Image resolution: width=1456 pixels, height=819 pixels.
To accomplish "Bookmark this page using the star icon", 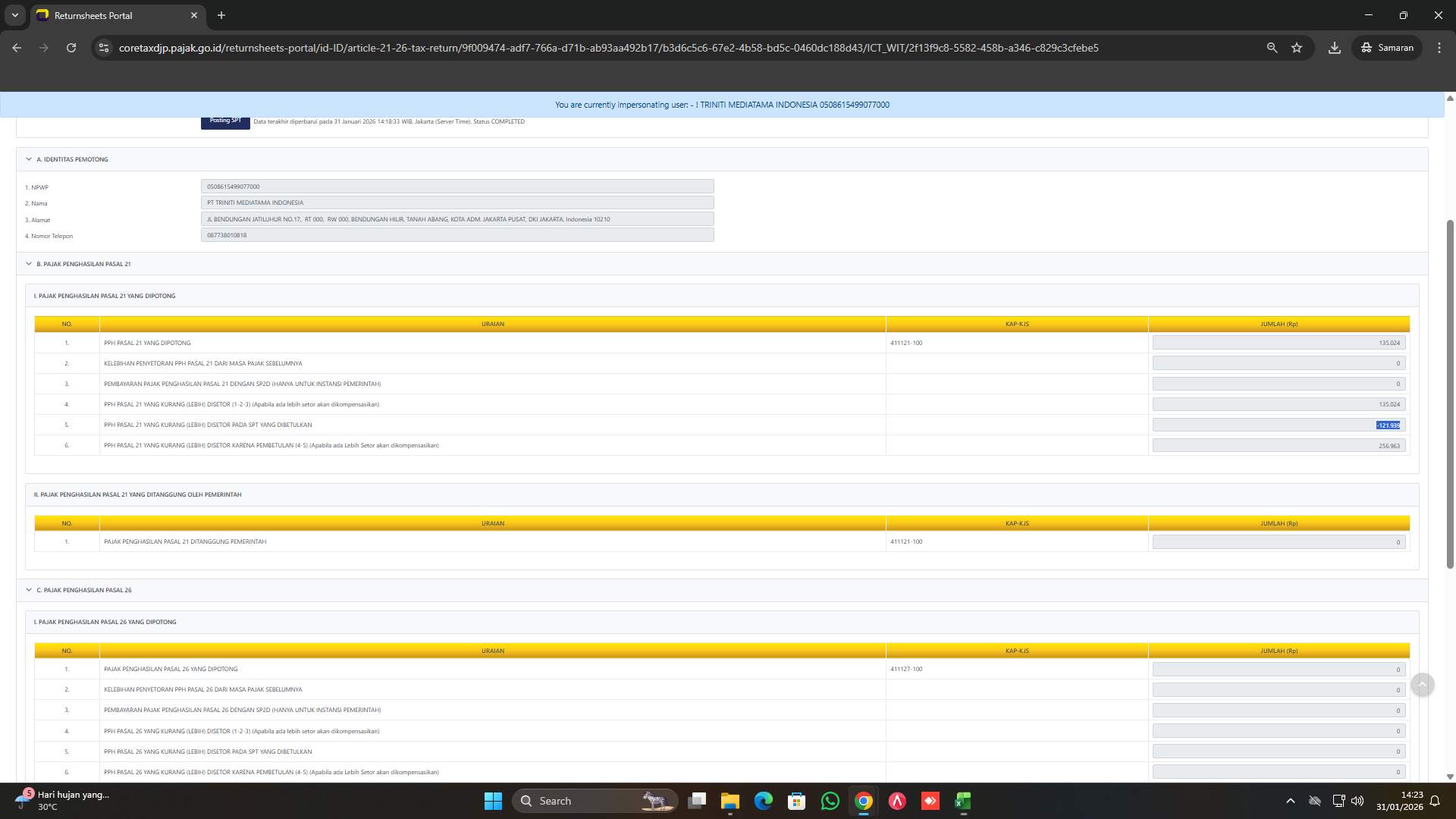I will (x=1297, y=47).
